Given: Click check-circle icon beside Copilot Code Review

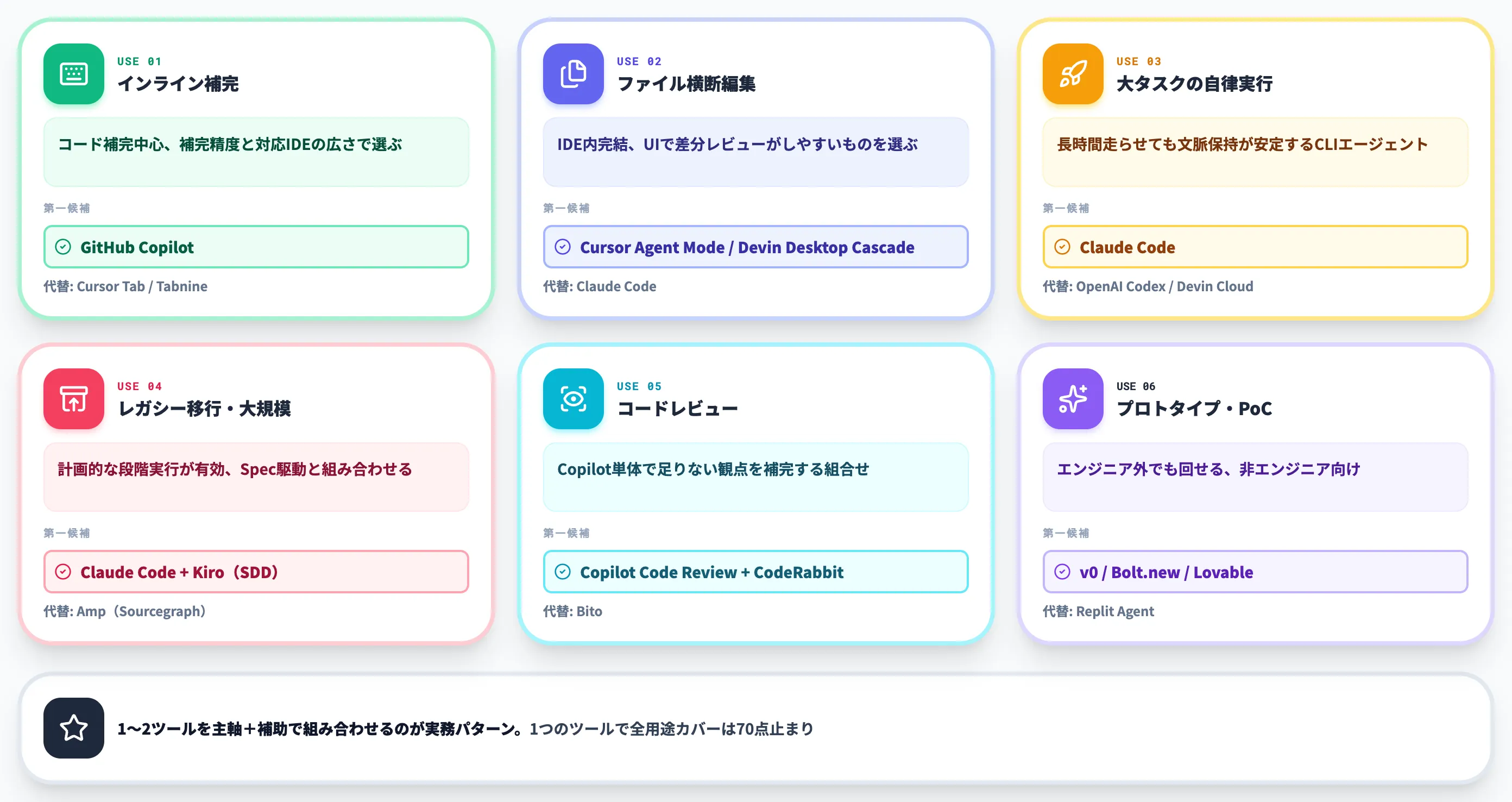Looking at the screenshot, I should point(562,571).
